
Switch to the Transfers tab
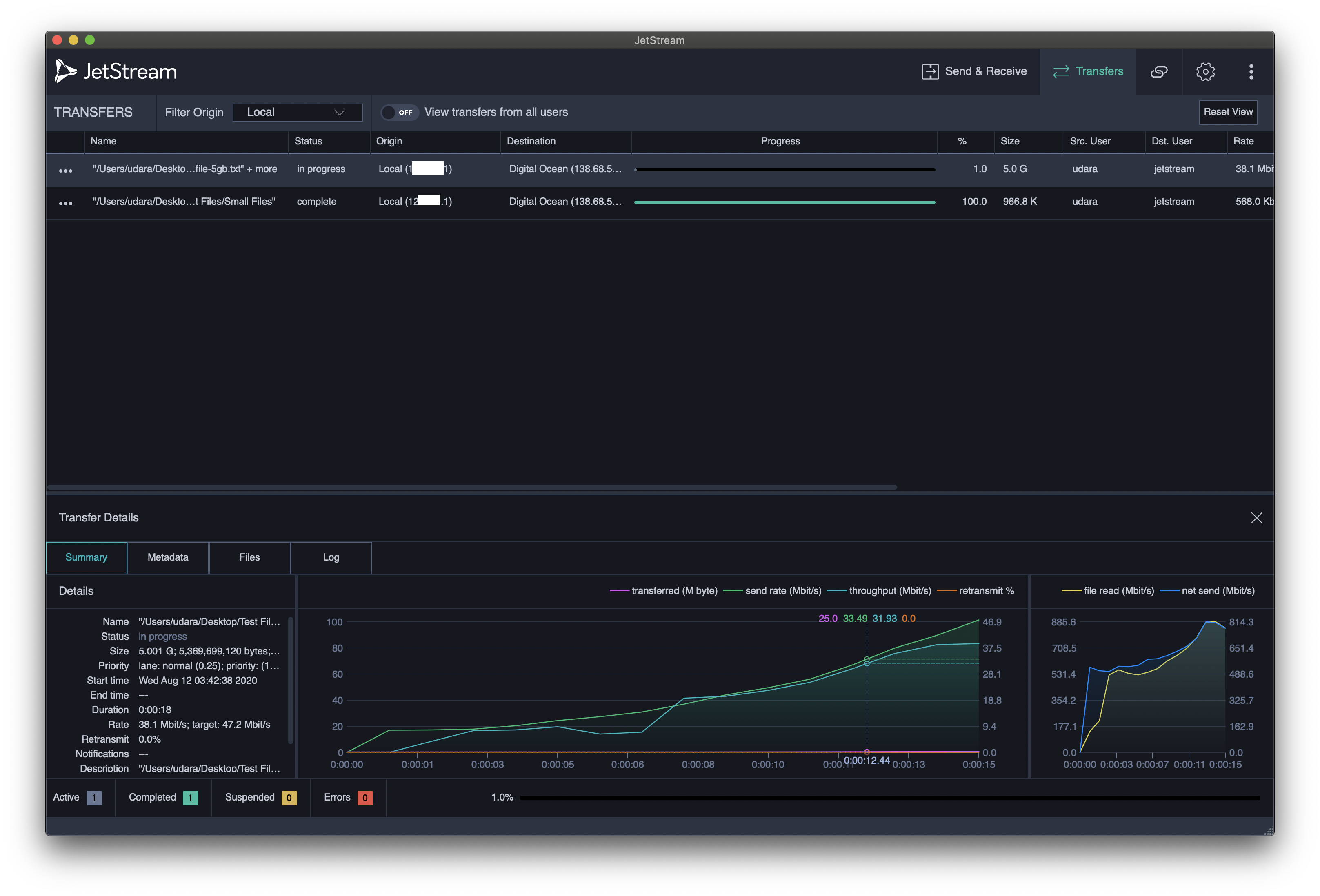click(x=1088, y=71)
